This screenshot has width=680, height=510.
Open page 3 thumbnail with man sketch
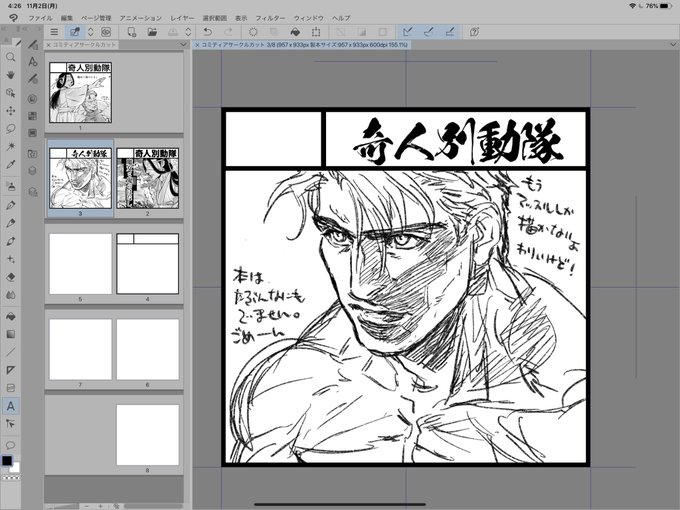[x=81, y=178]
